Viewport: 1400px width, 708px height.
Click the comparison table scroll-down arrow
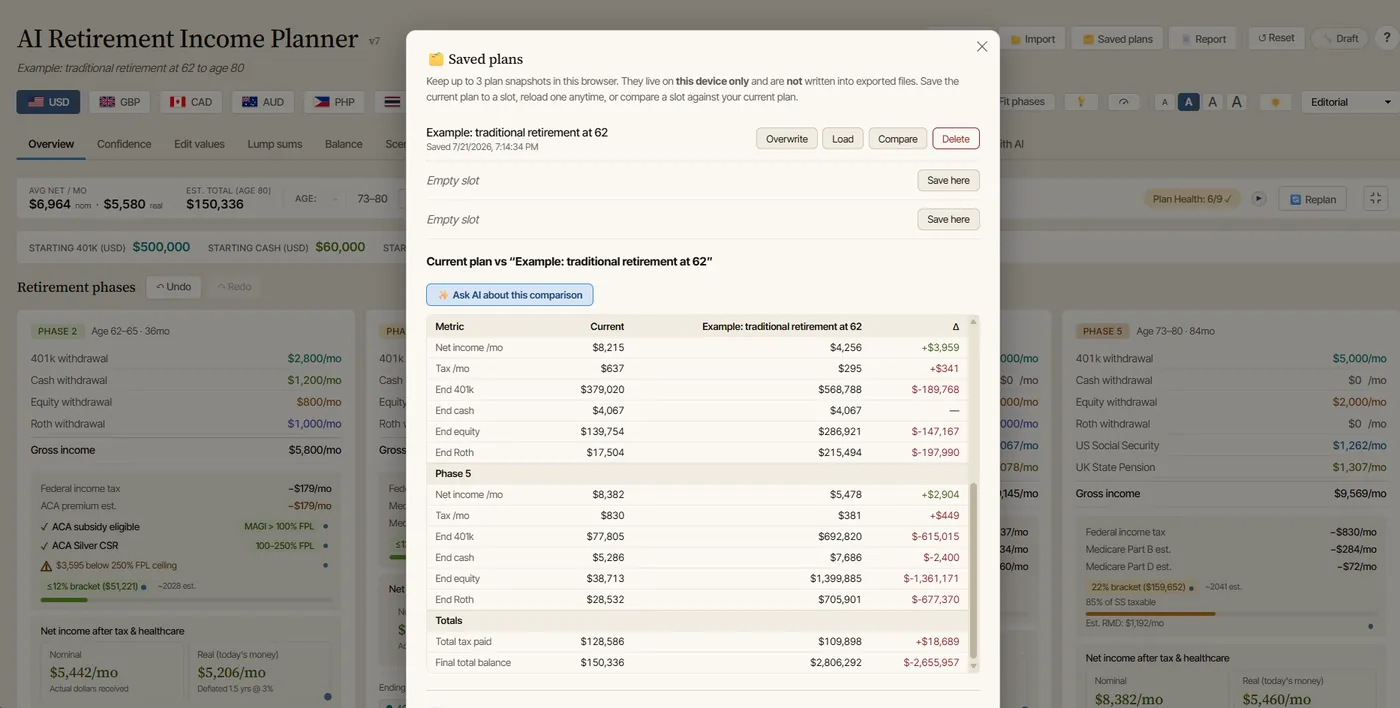[974, 666]
